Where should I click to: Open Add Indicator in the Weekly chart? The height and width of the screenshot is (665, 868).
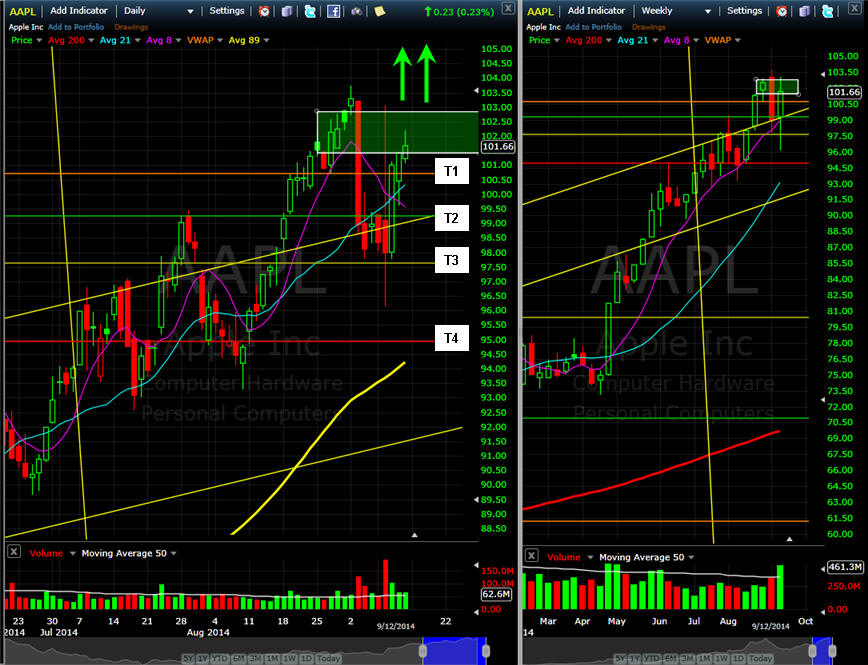(596, 11)
